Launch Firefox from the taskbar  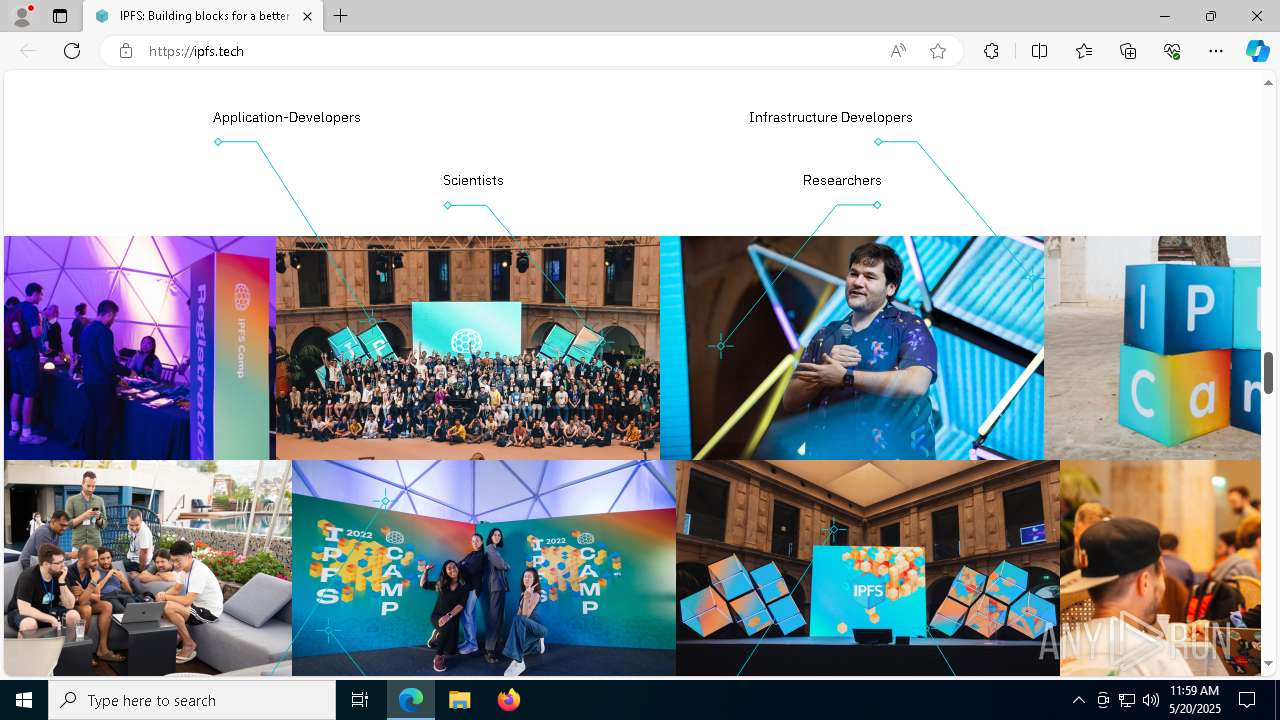(x=508, y=700)
